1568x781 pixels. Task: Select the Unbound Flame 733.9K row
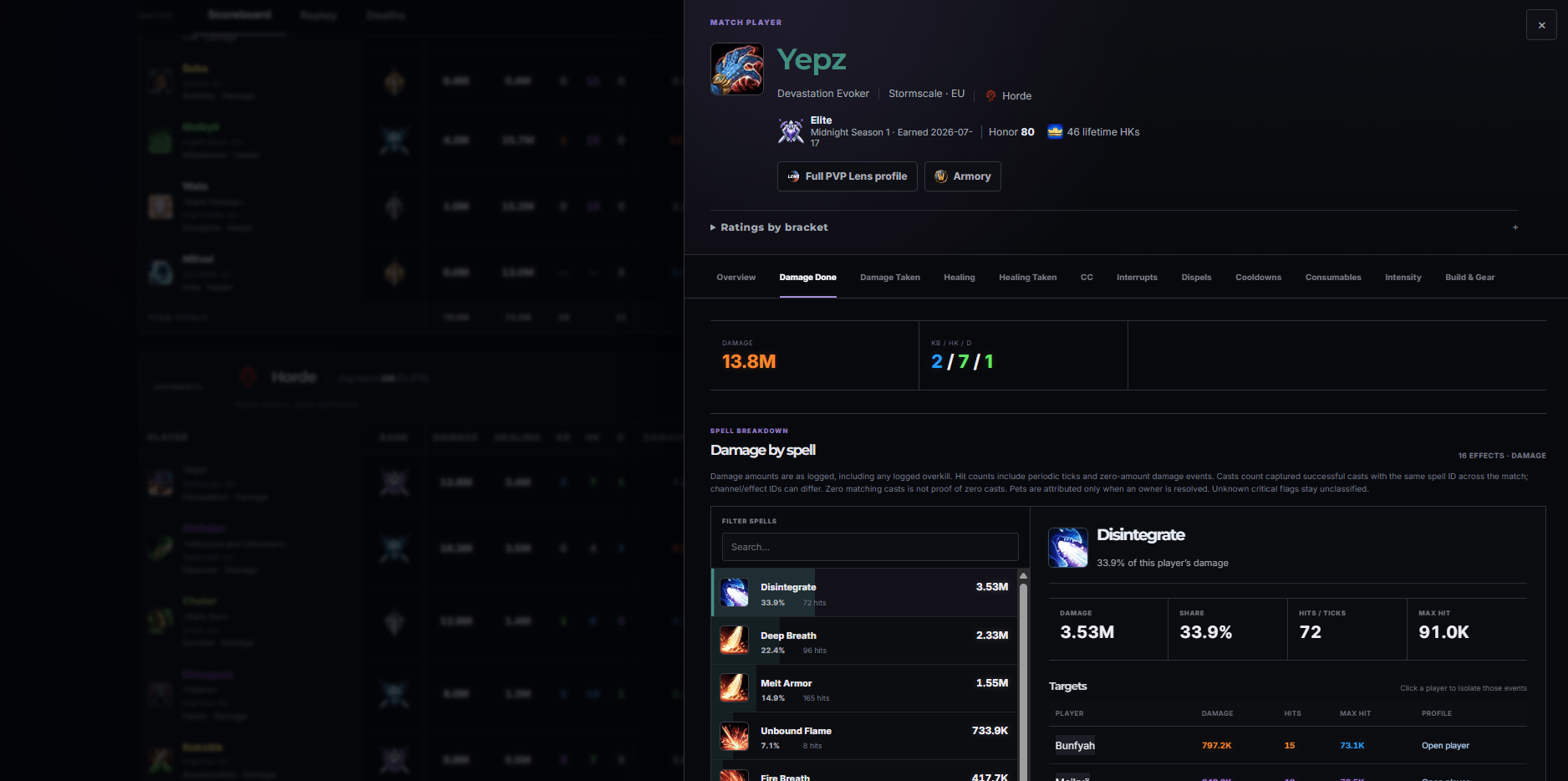click(865, 736)
